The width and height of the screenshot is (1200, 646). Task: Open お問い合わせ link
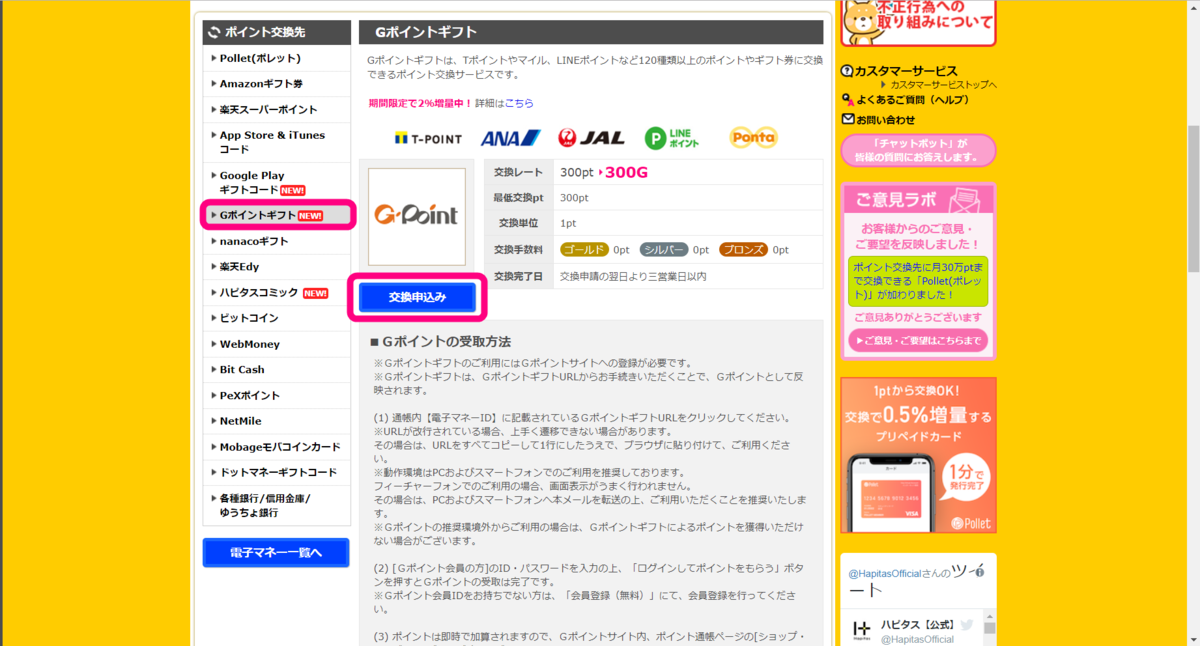coord(885,120)
